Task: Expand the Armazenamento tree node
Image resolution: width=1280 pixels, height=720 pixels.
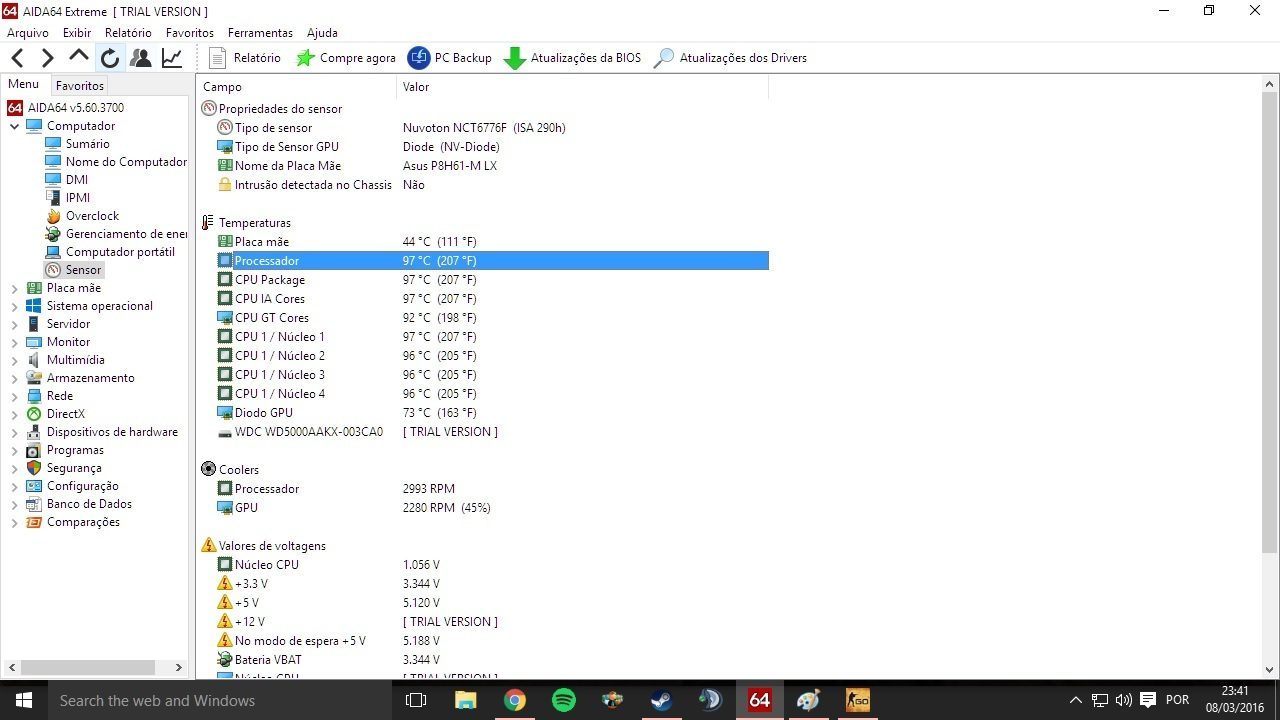Action: (15, 378)
